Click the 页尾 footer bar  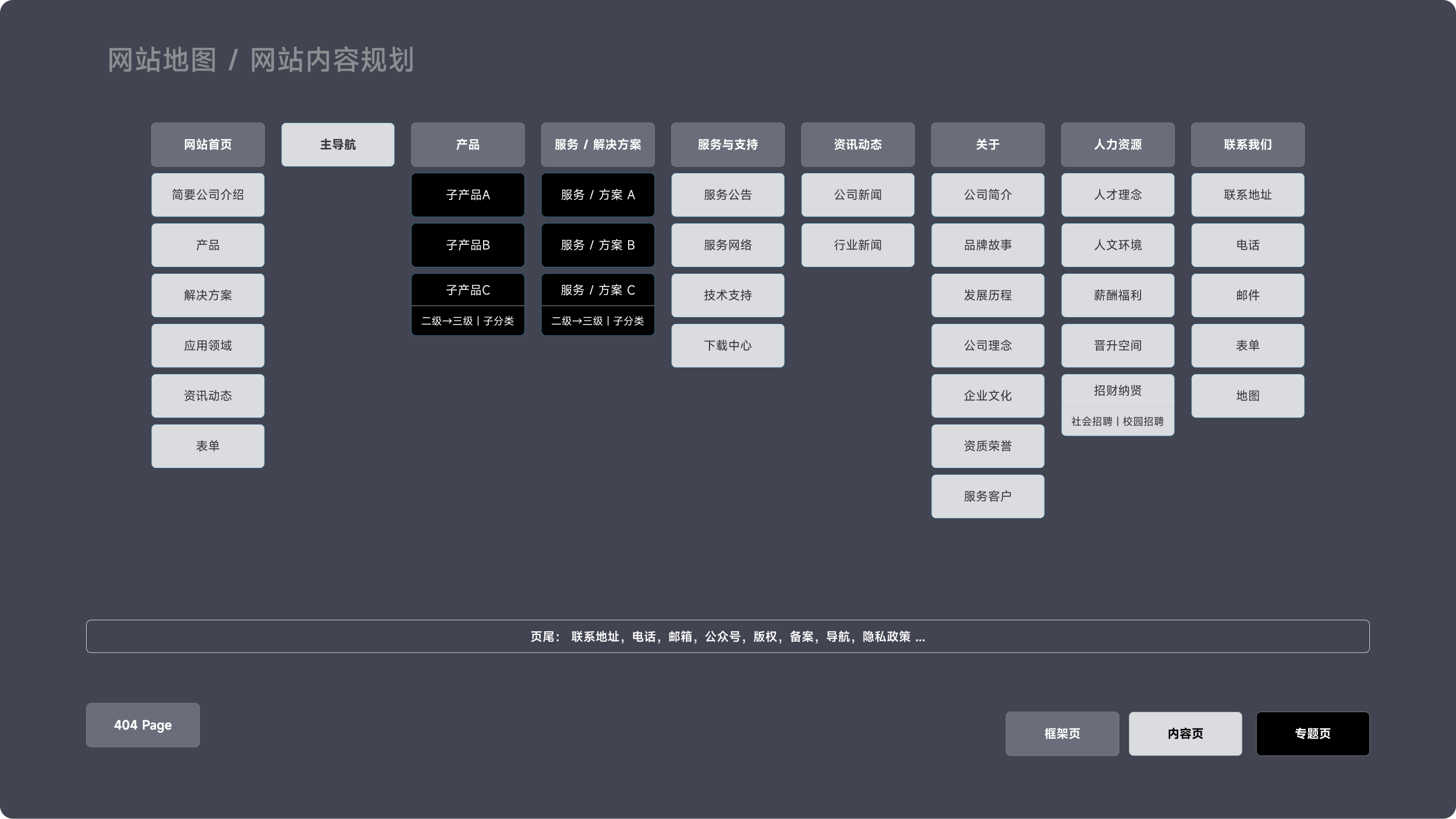727,636
